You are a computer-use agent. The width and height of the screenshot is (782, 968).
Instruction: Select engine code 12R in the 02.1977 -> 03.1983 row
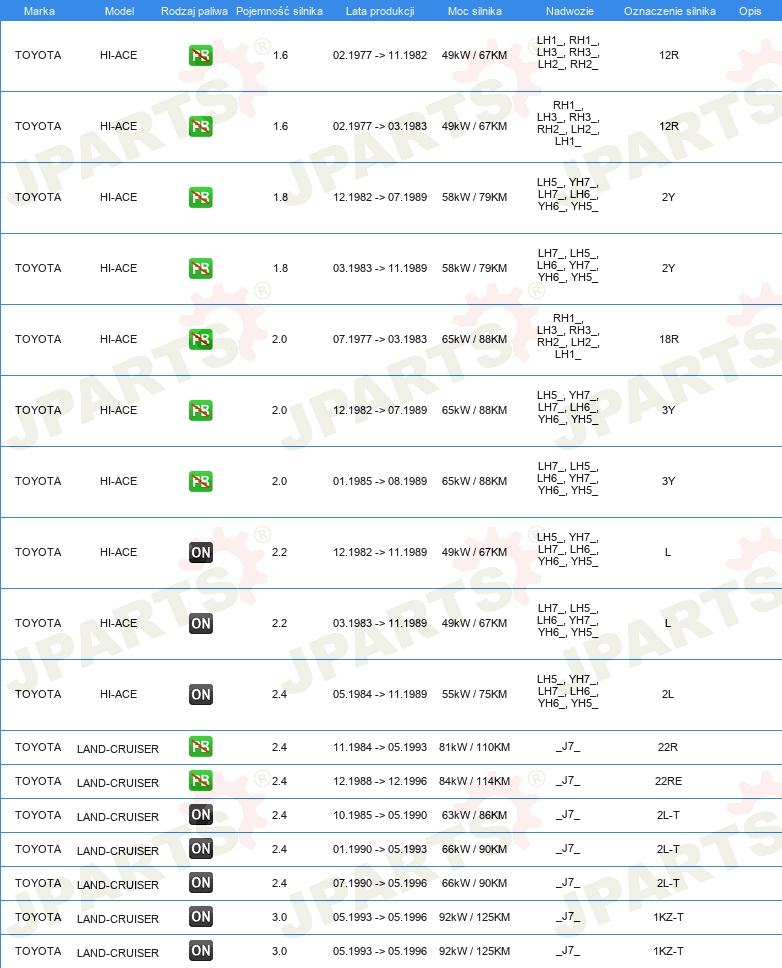[668, 126]
